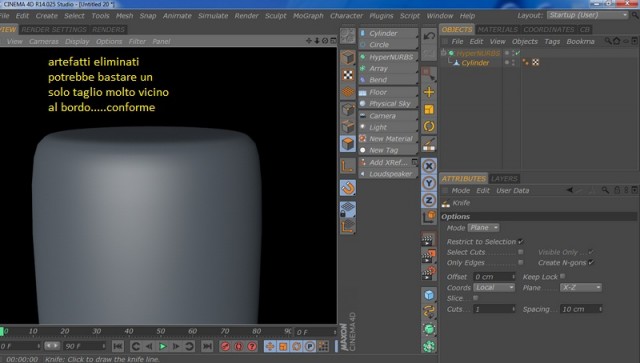This screenshot has height=363, width=640.
Task: Click the green Play forward button
Action: (x=163, y=346)
